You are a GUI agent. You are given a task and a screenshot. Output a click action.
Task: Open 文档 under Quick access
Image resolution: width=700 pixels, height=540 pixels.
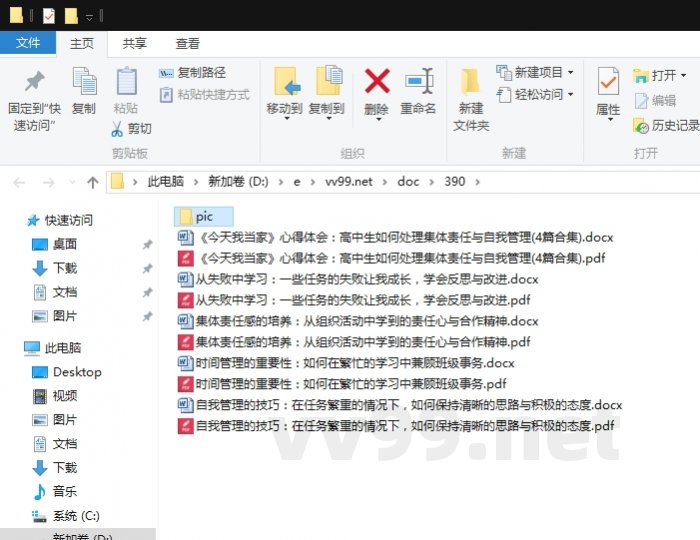click(54, 292)
